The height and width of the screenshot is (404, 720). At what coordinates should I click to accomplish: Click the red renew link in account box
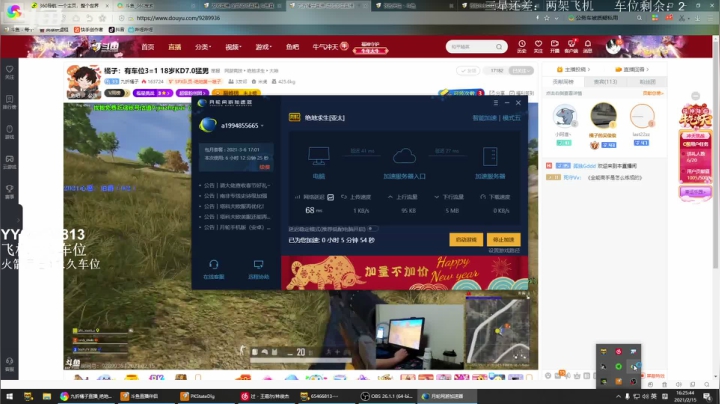coord(264,167)
